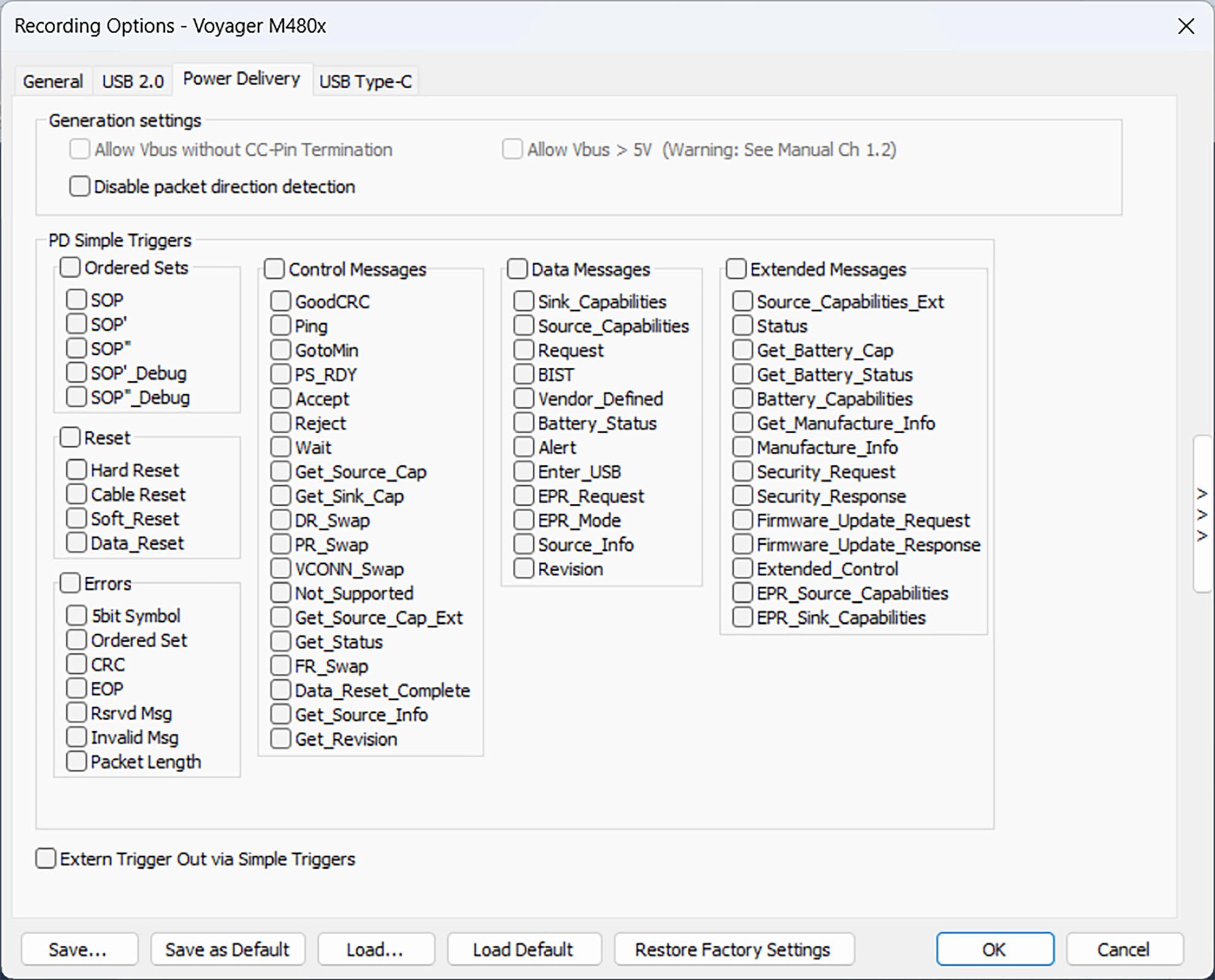Enable the Revision data message trigger
Screen dimensions: 1215x980
click(x=524, y=568)
